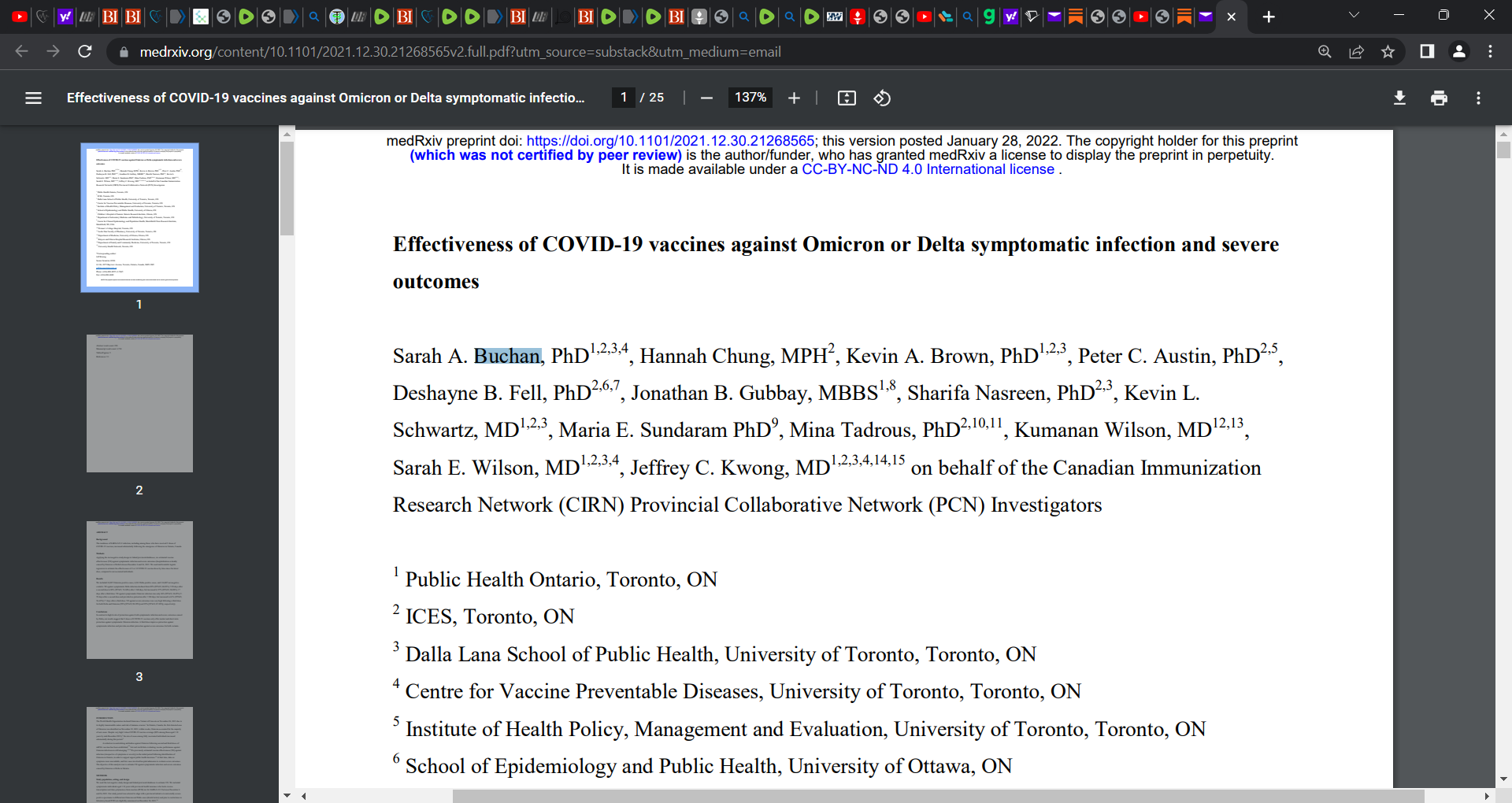Click the horizontal scroll left arrow

tap(303, 796)
